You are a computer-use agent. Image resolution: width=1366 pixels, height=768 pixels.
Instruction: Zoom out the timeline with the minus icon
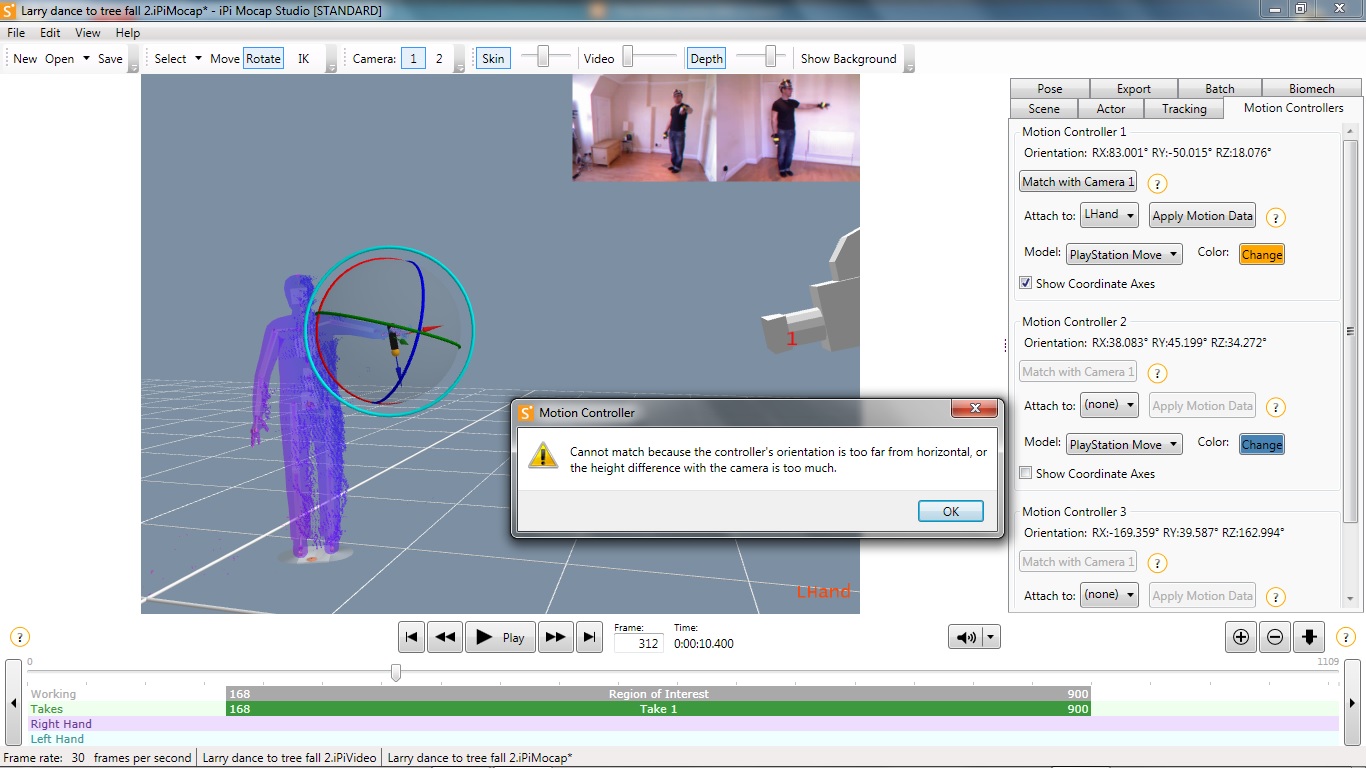(1275, 637)
